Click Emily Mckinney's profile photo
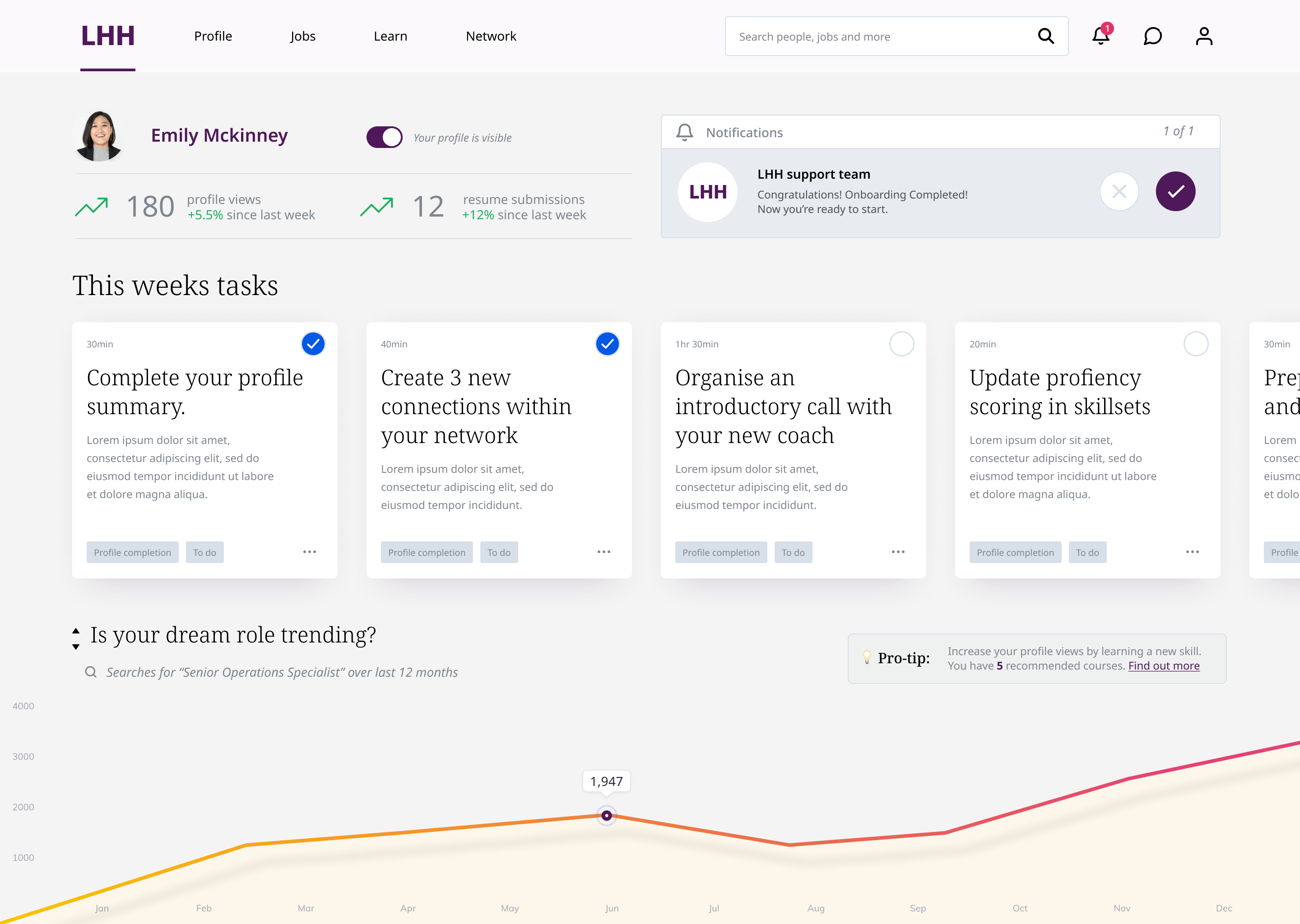This screenshot has width=1300, height=924. 99,136
